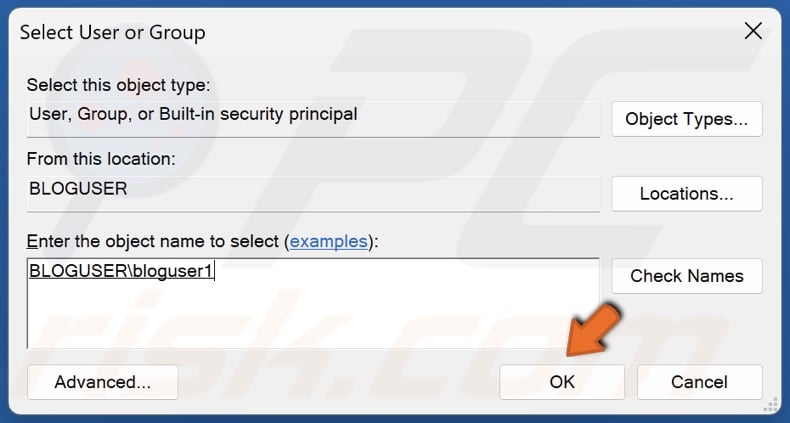Select the BLOGUSER location field
This screenshot has width=790, height=423.
[x=312, y=188]
